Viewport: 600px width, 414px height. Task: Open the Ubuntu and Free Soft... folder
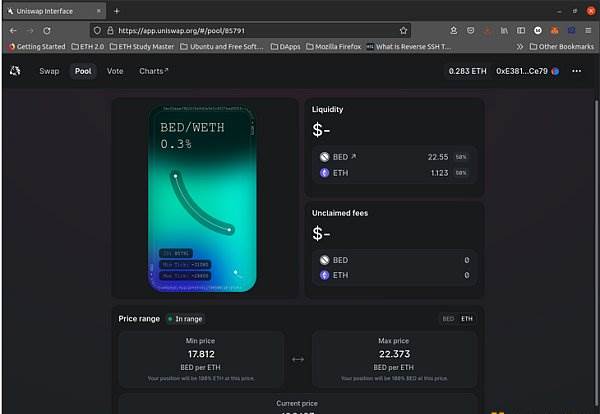click(x=222, y=47)
